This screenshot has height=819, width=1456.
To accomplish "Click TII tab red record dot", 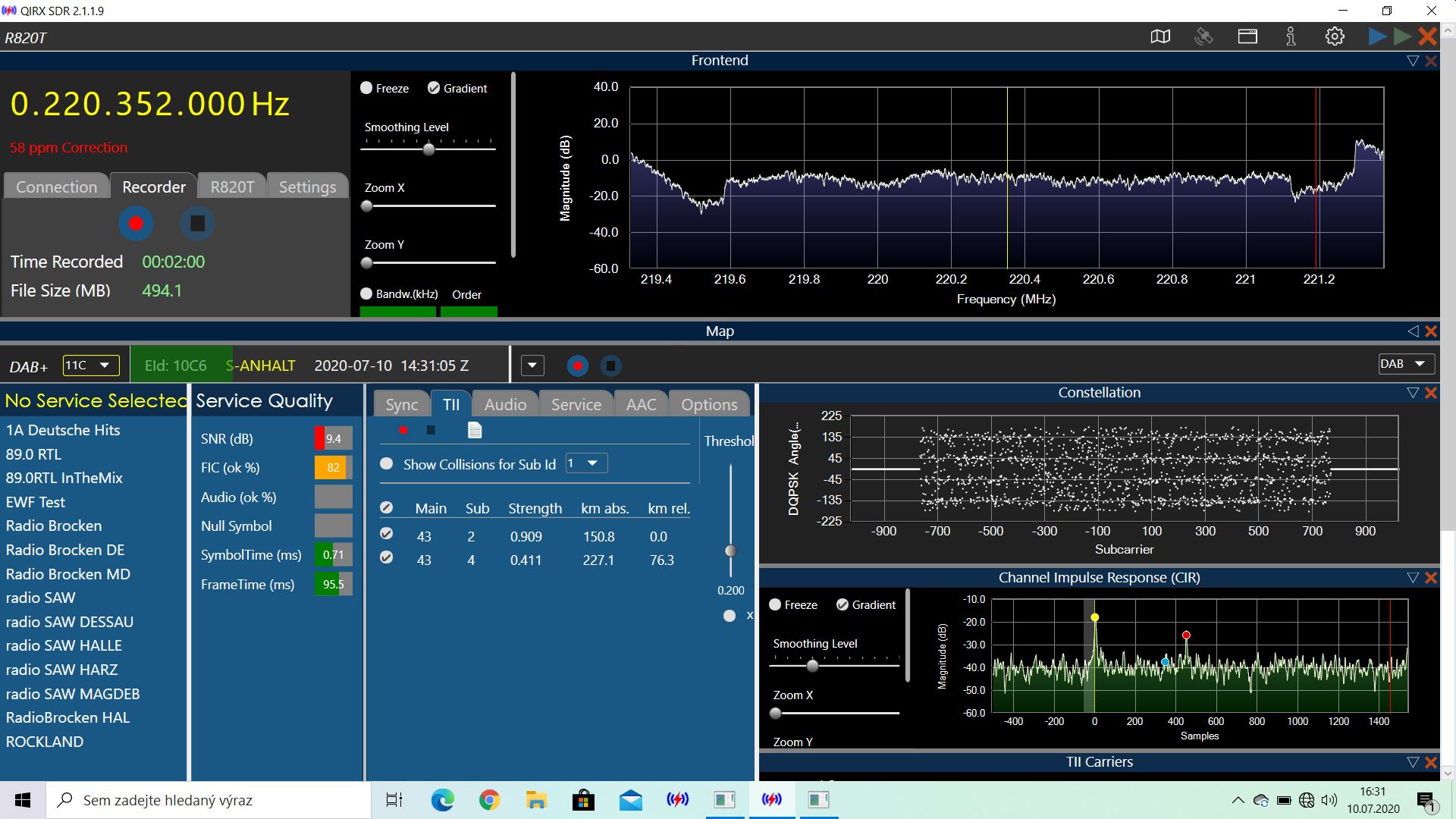I will [403, 431].
